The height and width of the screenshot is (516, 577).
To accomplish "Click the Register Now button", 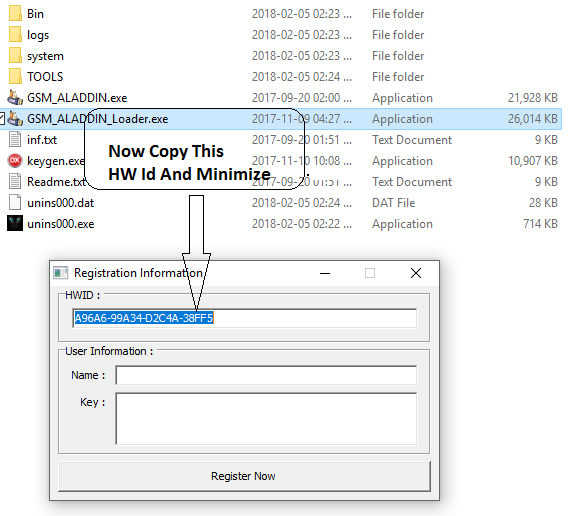I will [244, 476].
